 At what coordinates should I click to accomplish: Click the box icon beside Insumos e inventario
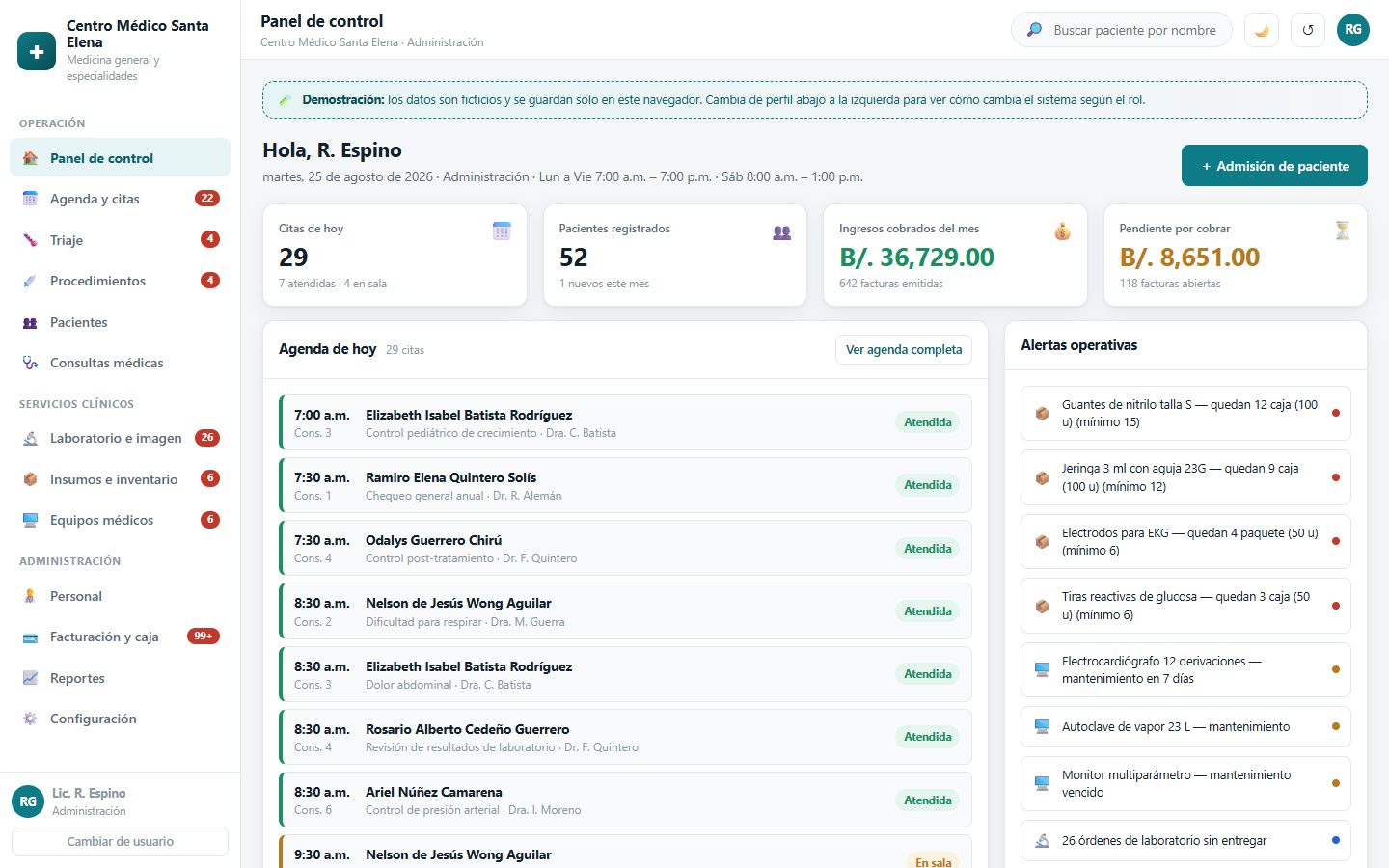coord(30,479)
